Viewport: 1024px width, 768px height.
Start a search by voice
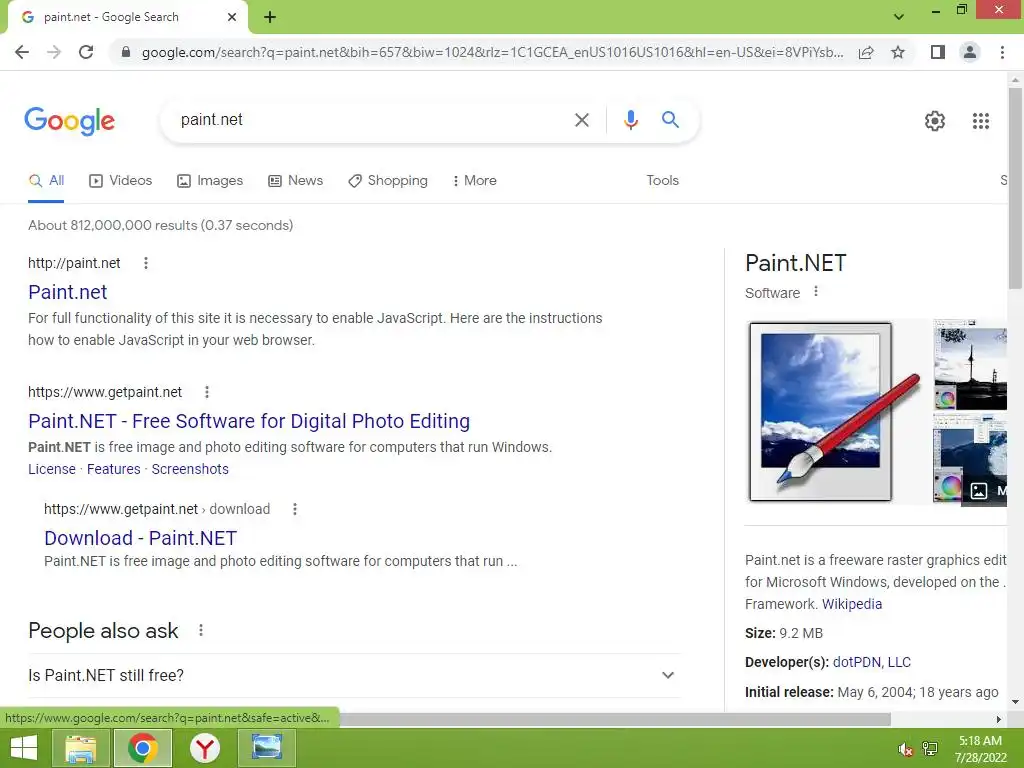[x=630, y=120]
